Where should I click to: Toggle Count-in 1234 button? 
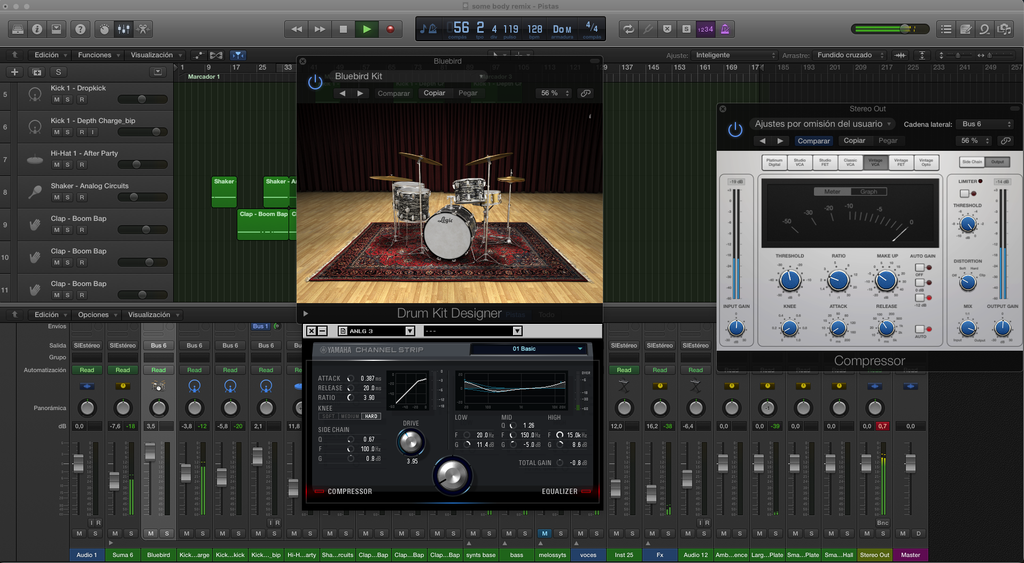705,29
